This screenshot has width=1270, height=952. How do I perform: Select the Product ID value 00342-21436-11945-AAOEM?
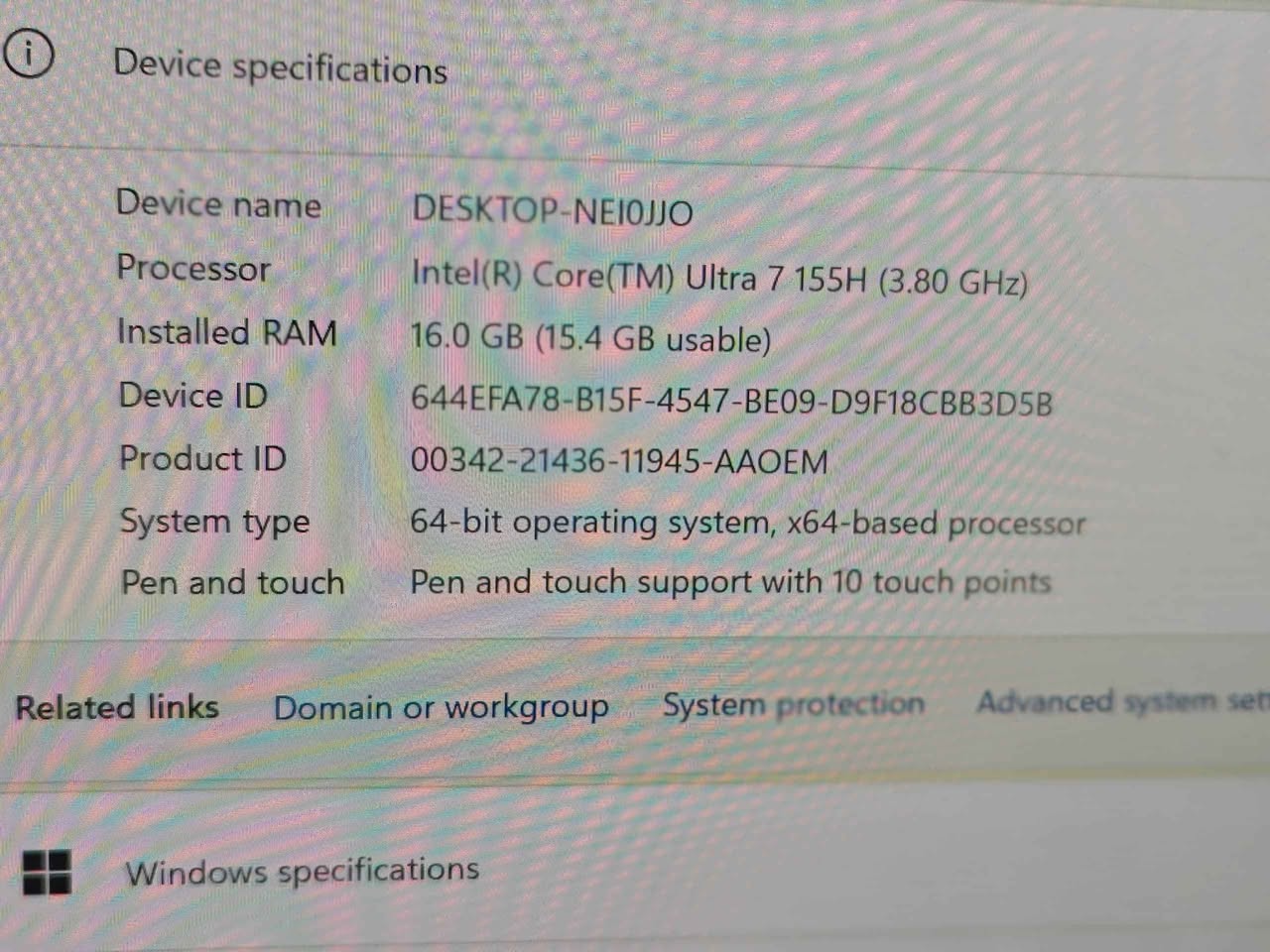(619, 461)
